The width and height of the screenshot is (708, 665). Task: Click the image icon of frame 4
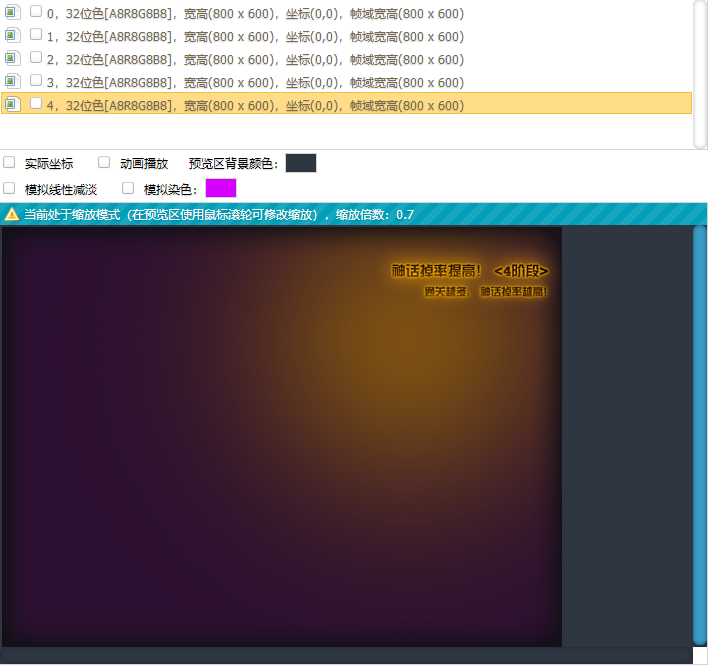click(x=12, y=104)
